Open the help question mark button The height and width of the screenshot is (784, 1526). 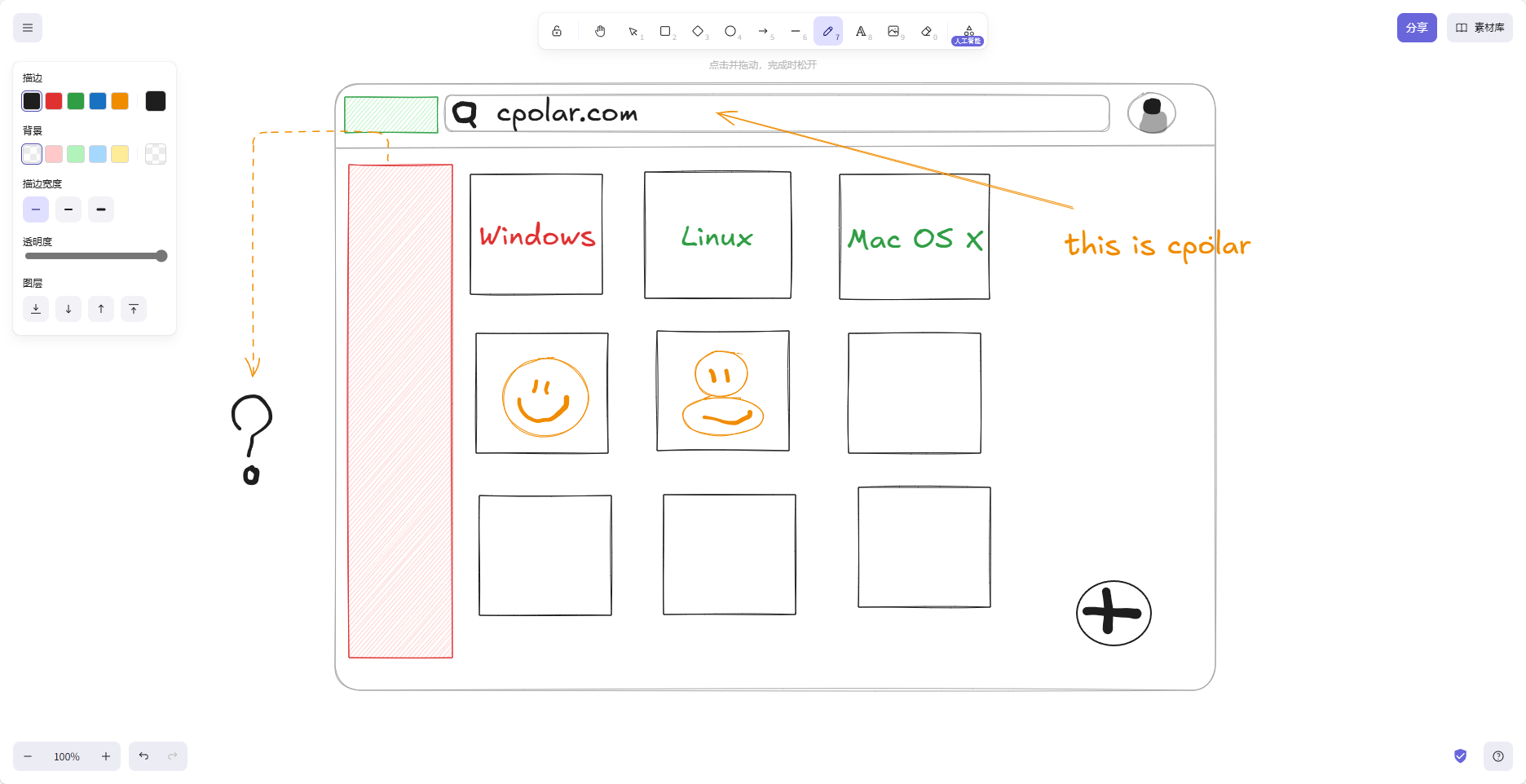pos(1498,756)
